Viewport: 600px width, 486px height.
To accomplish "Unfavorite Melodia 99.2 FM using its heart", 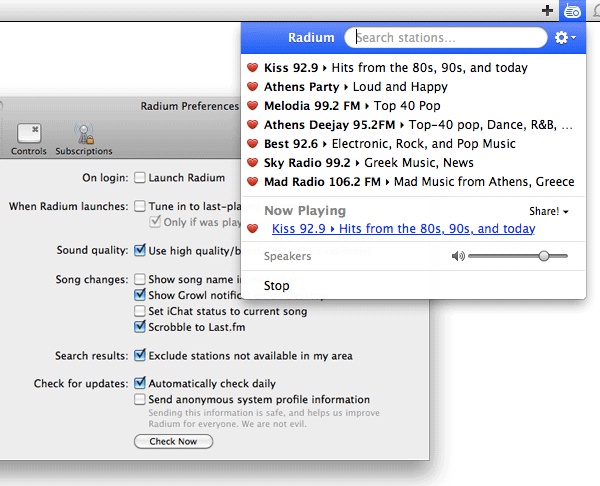I will 253,106.
